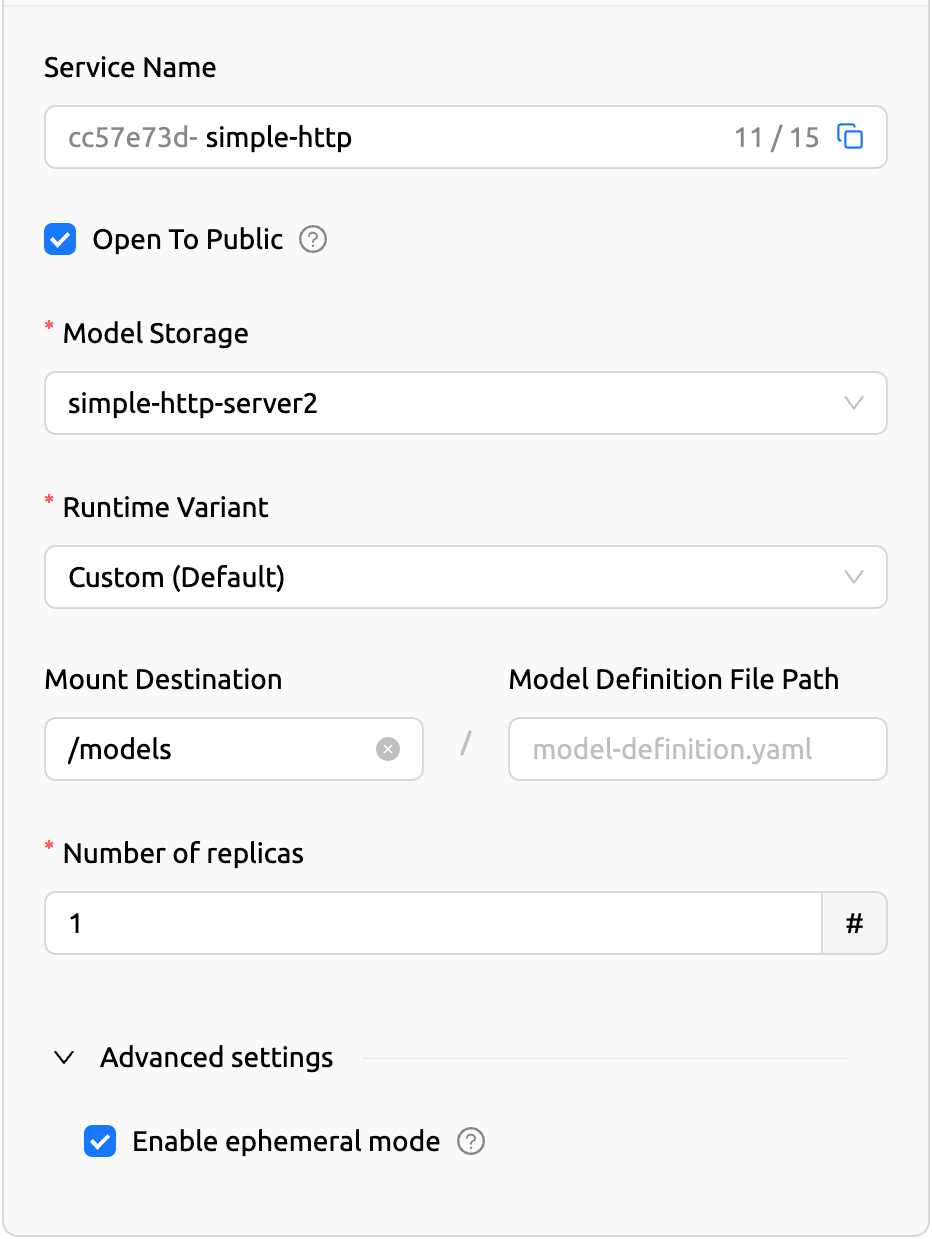This screenshot has height=1239, width=932.
Task: Click the help icon beside Enable ephemeral mode
Action: tap(471, 1141)
